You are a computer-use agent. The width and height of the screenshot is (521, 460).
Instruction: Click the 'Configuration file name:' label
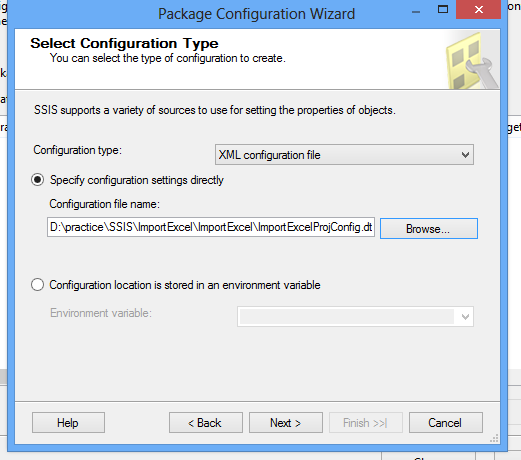tap(105, 204)
